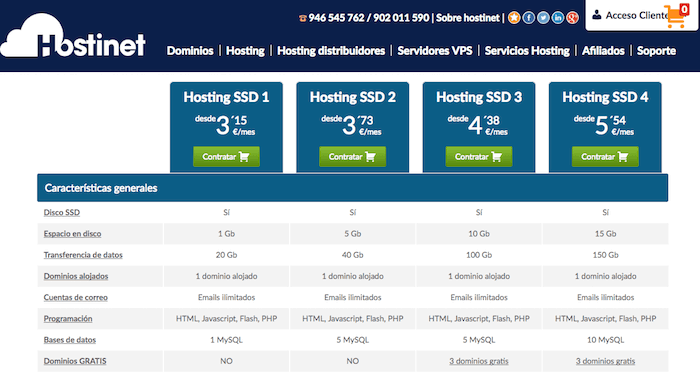Click the Hosting SSD 2 title
Viewport: 700px width, 373px height.
[x=353, y=97]
